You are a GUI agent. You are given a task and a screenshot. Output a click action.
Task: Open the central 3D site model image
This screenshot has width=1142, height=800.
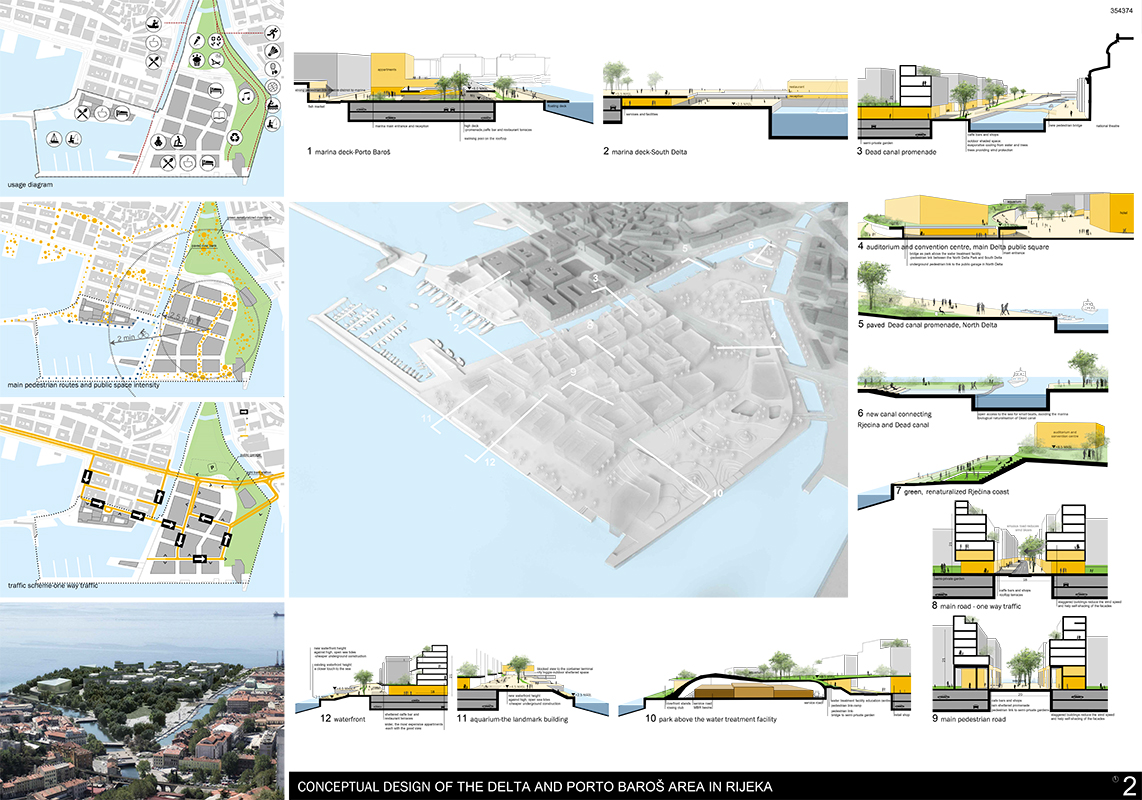pyautogui.click(x=568, y=400)
